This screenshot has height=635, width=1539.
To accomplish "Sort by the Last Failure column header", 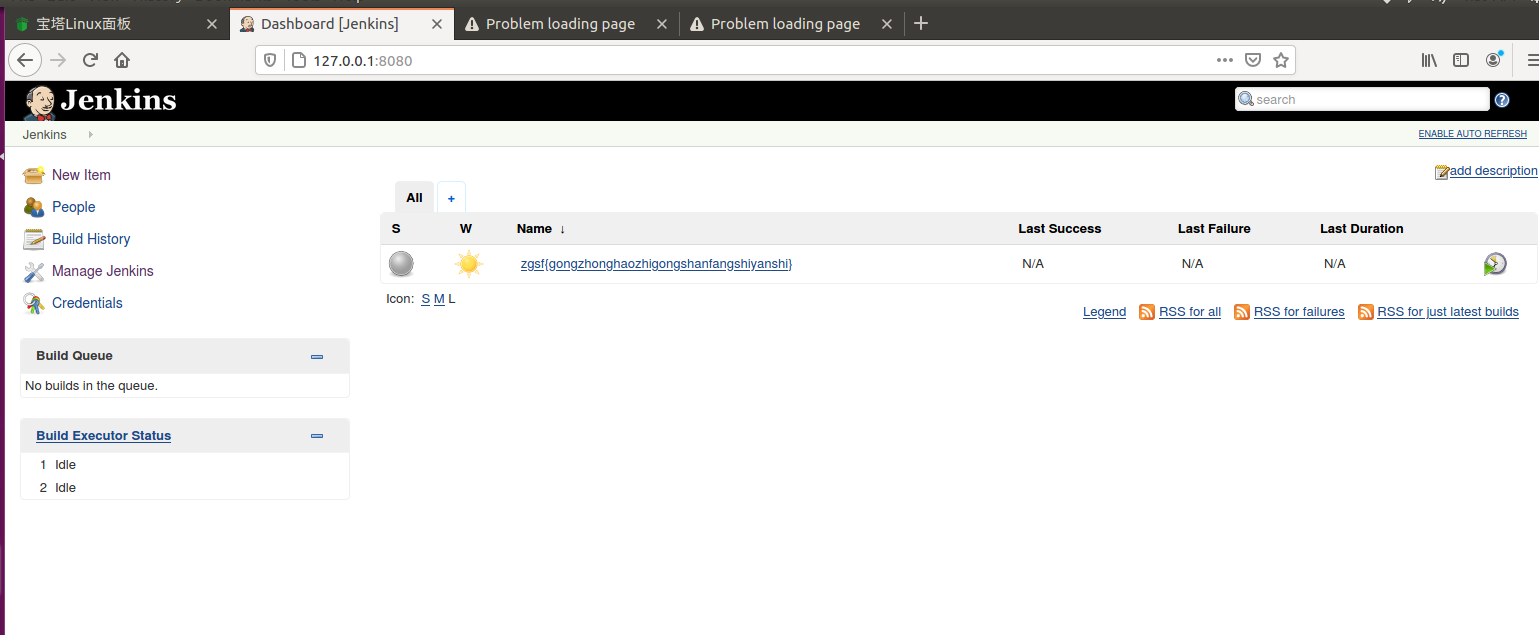I will (1214, 229).
